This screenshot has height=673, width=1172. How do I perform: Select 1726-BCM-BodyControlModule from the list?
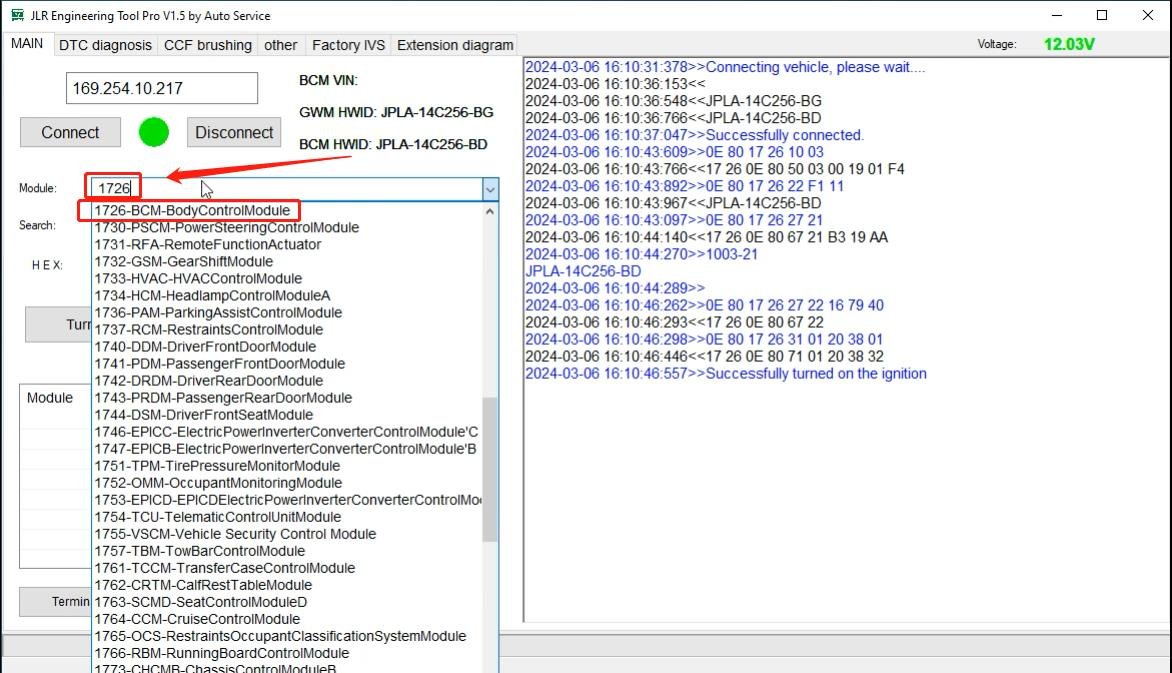[287, 210]
